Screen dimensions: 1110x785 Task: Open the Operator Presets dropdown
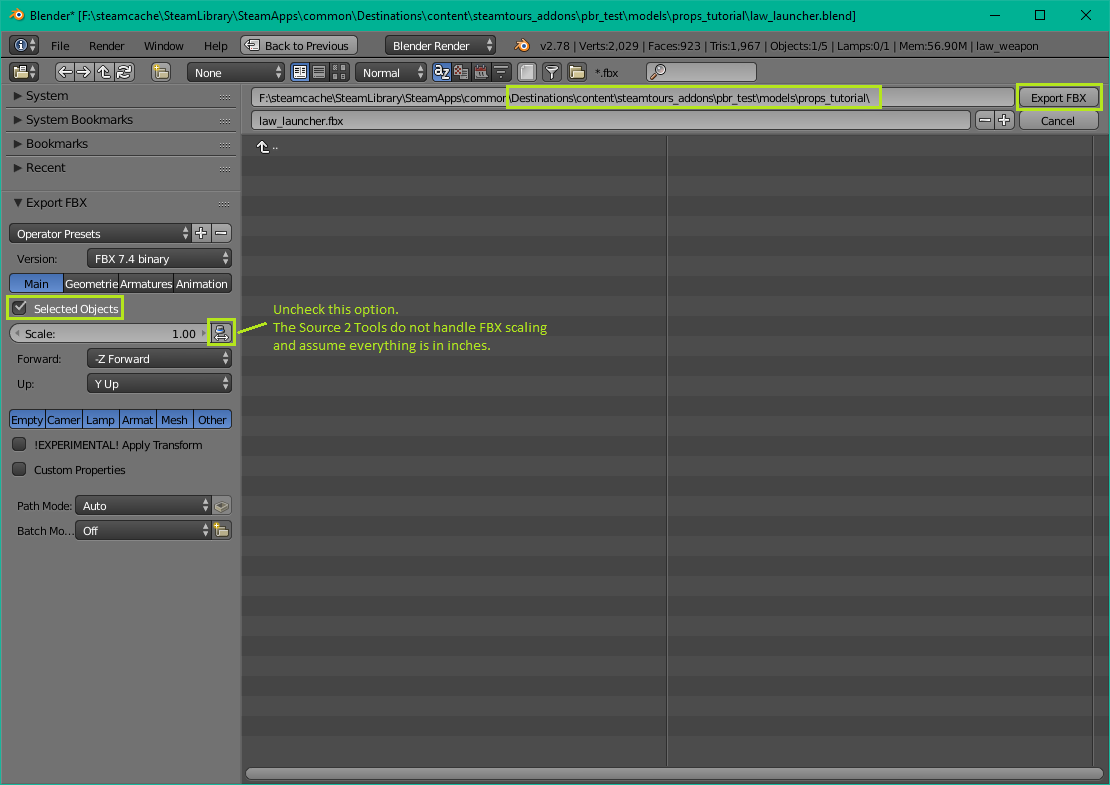point(100,233)
